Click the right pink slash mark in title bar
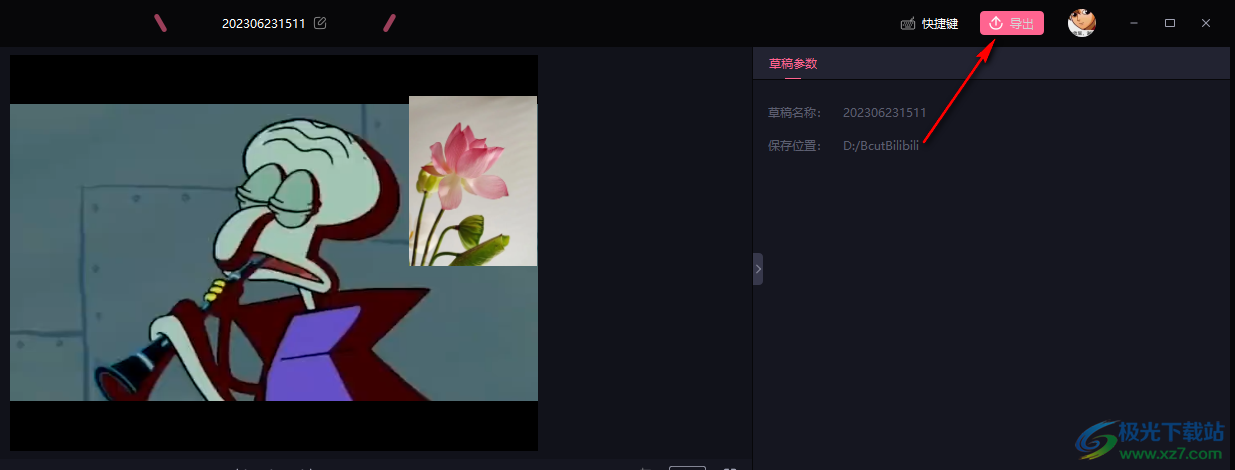Viewport: 1235px width, 470px height. pyautogui.click(x=390, y=23)
